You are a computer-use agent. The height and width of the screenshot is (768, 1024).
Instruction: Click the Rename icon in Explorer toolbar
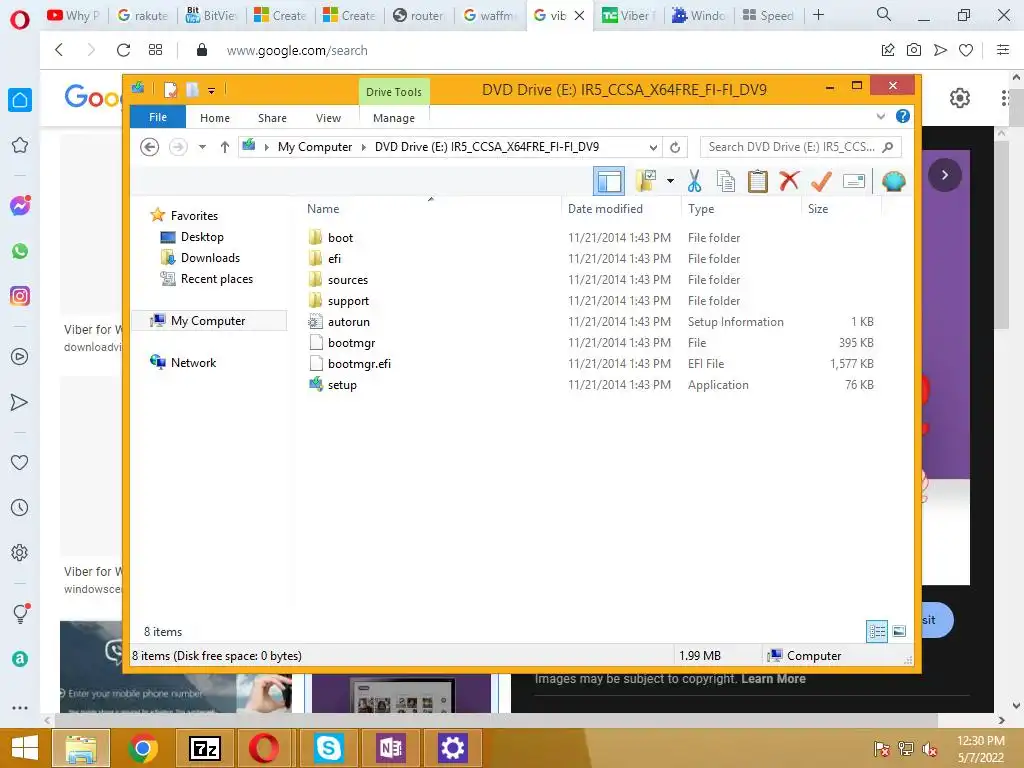(854, 181)
